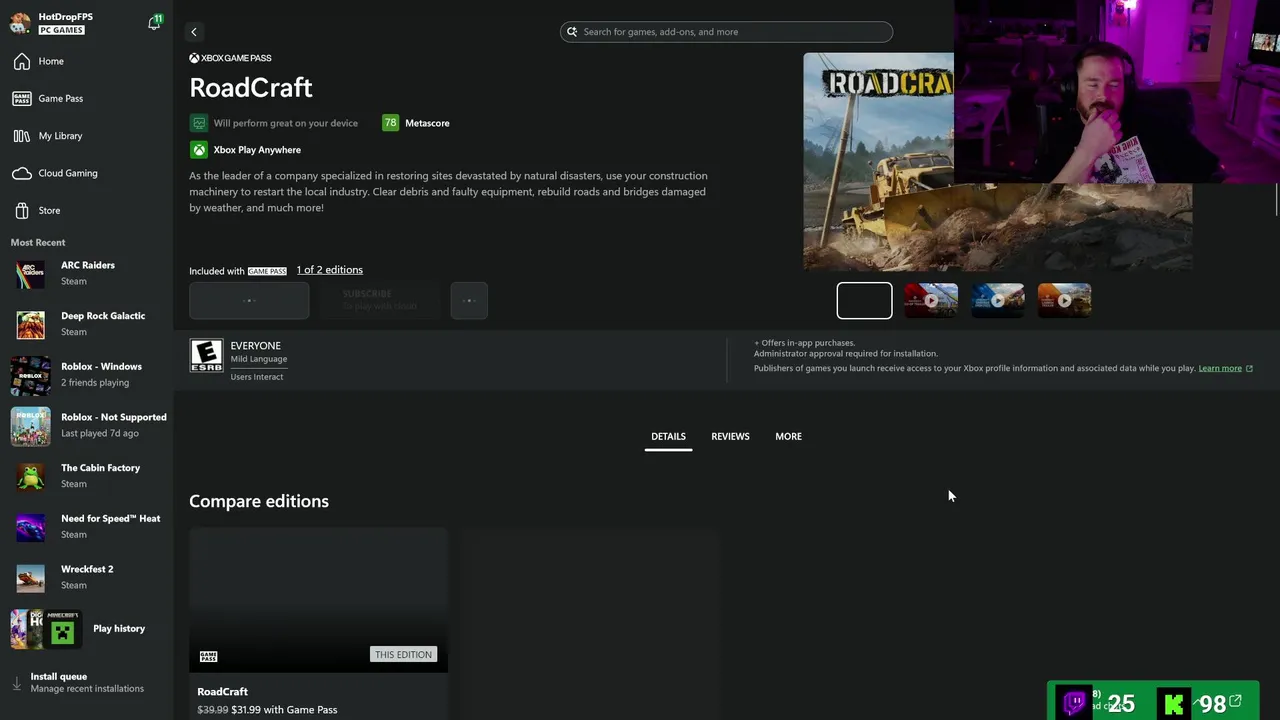
Task: Click the Xbox Game Pass logo label
Action: click(x=230, y=58)
